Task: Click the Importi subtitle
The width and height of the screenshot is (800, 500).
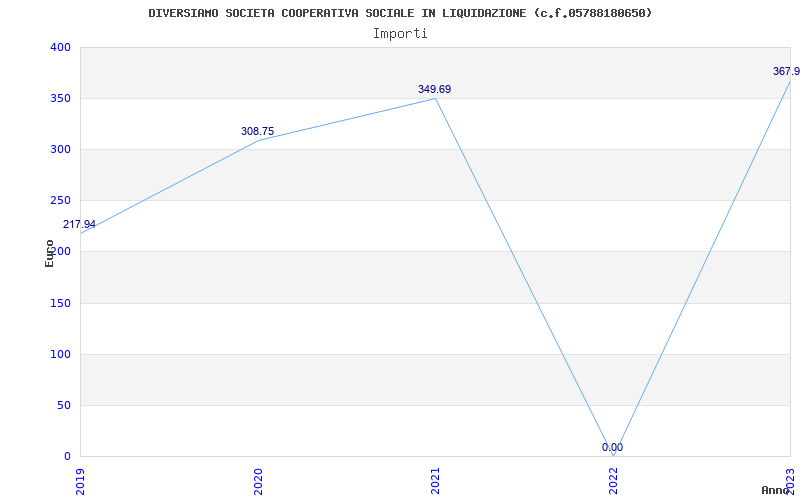Action: (x=400, y=34)
